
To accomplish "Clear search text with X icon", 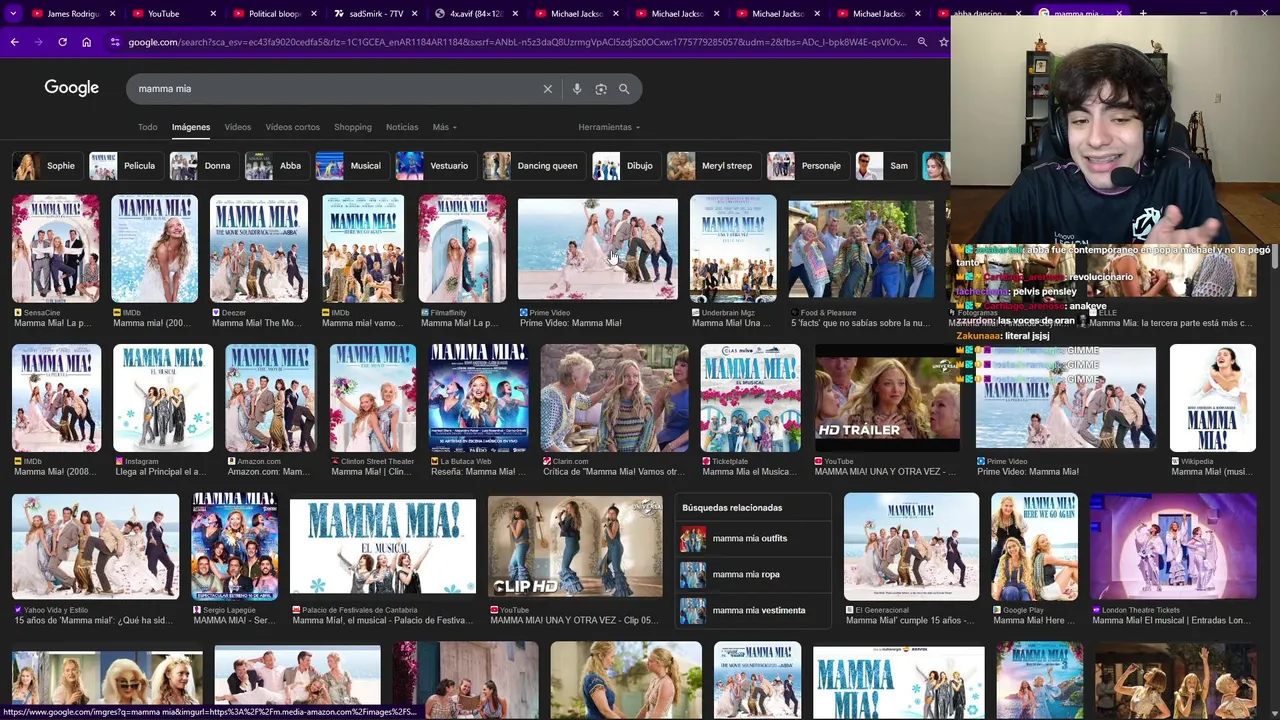I will [548, 89].
